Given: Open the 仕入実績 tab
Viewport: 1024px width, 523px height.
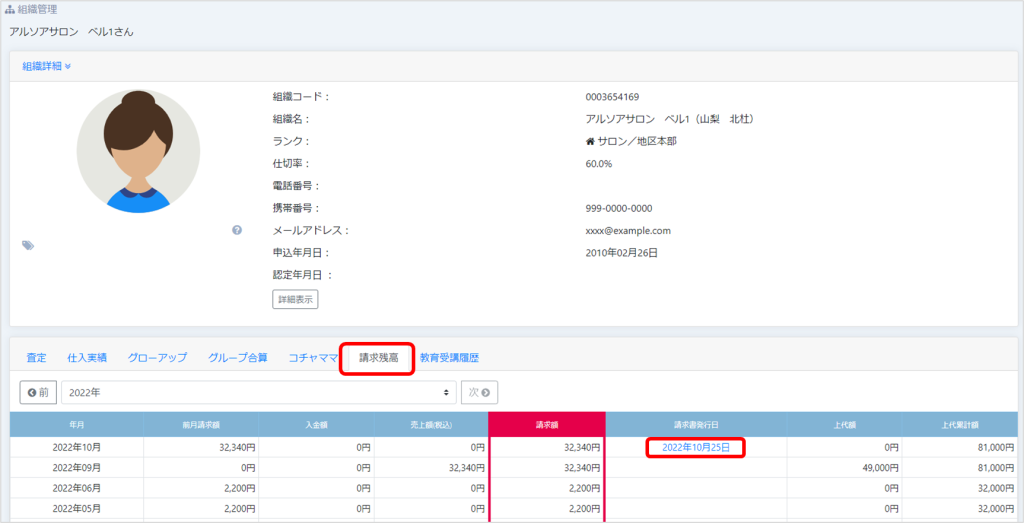Looking at the screenshot, I should [x=87, y=358].
